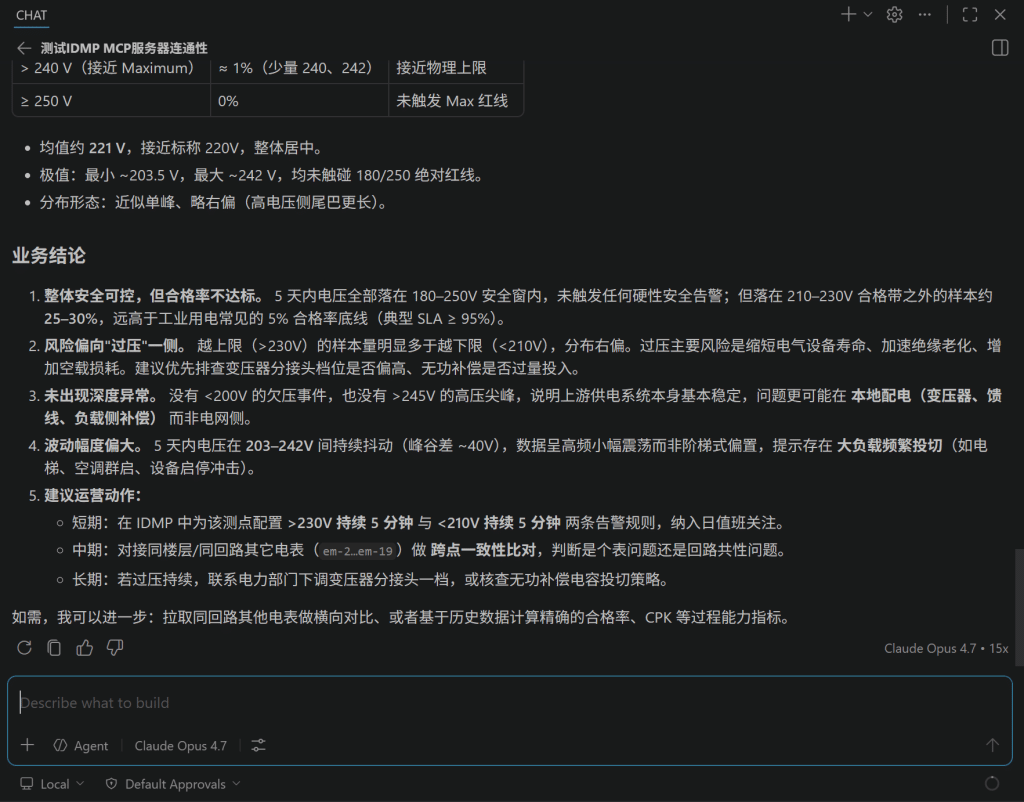The height and width of the screenshot is (802, 1024).
Task: Open chat settings gear
Action: (894, 14)
